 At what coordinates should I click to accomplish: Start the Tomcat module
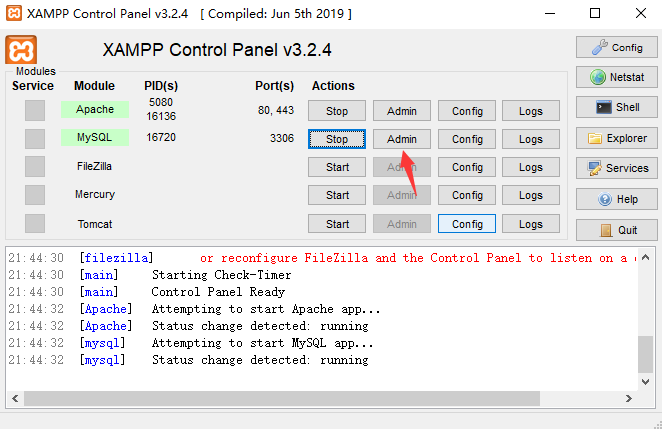point(337,224)
